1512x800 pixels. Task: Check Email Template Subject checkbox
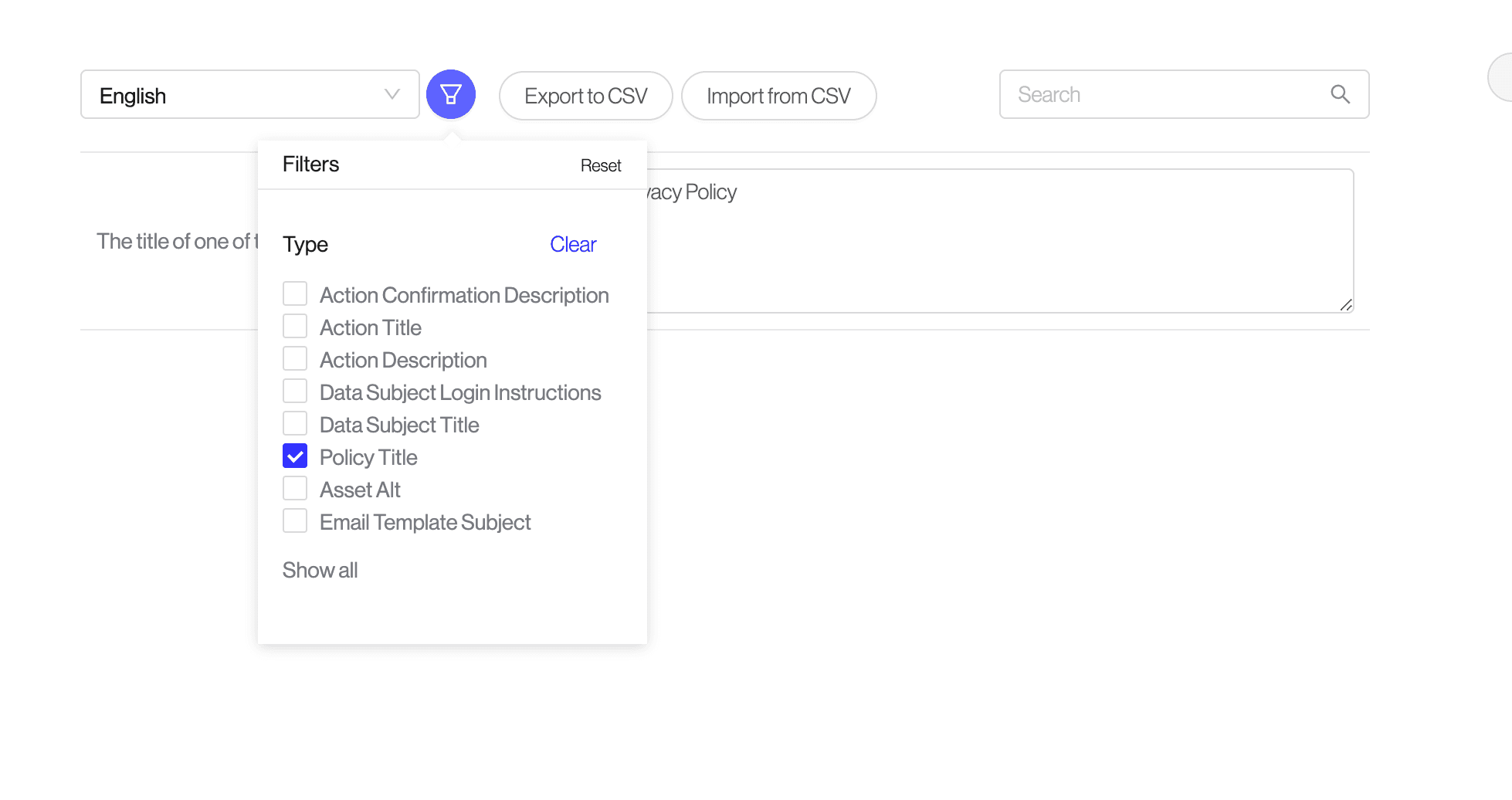coord(295,521)
